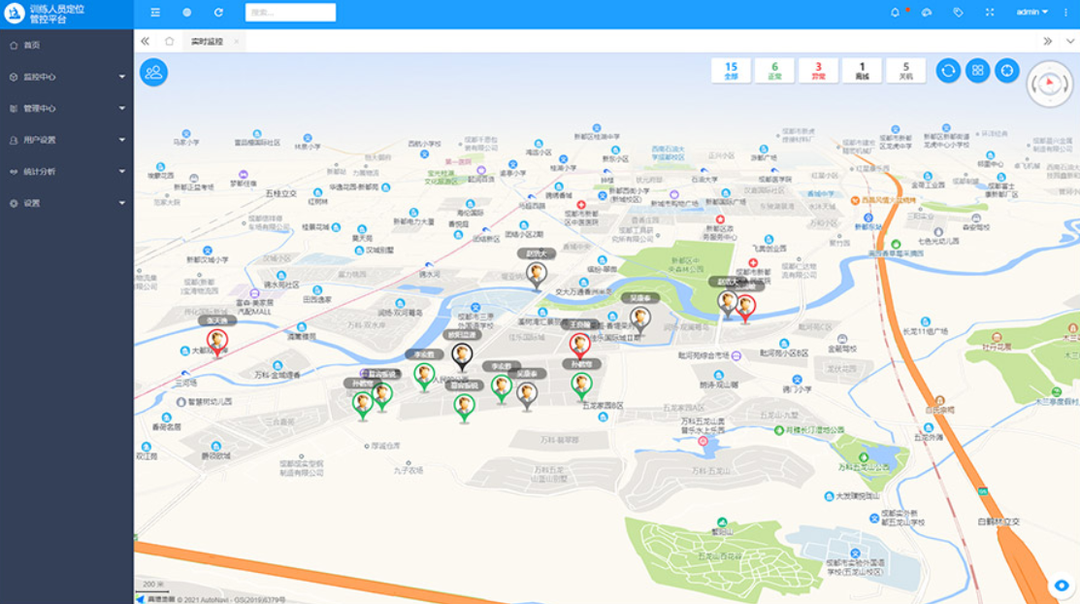Click the platform logo in the header
This screenshot has width=1080, height=604.
[14, 13]
